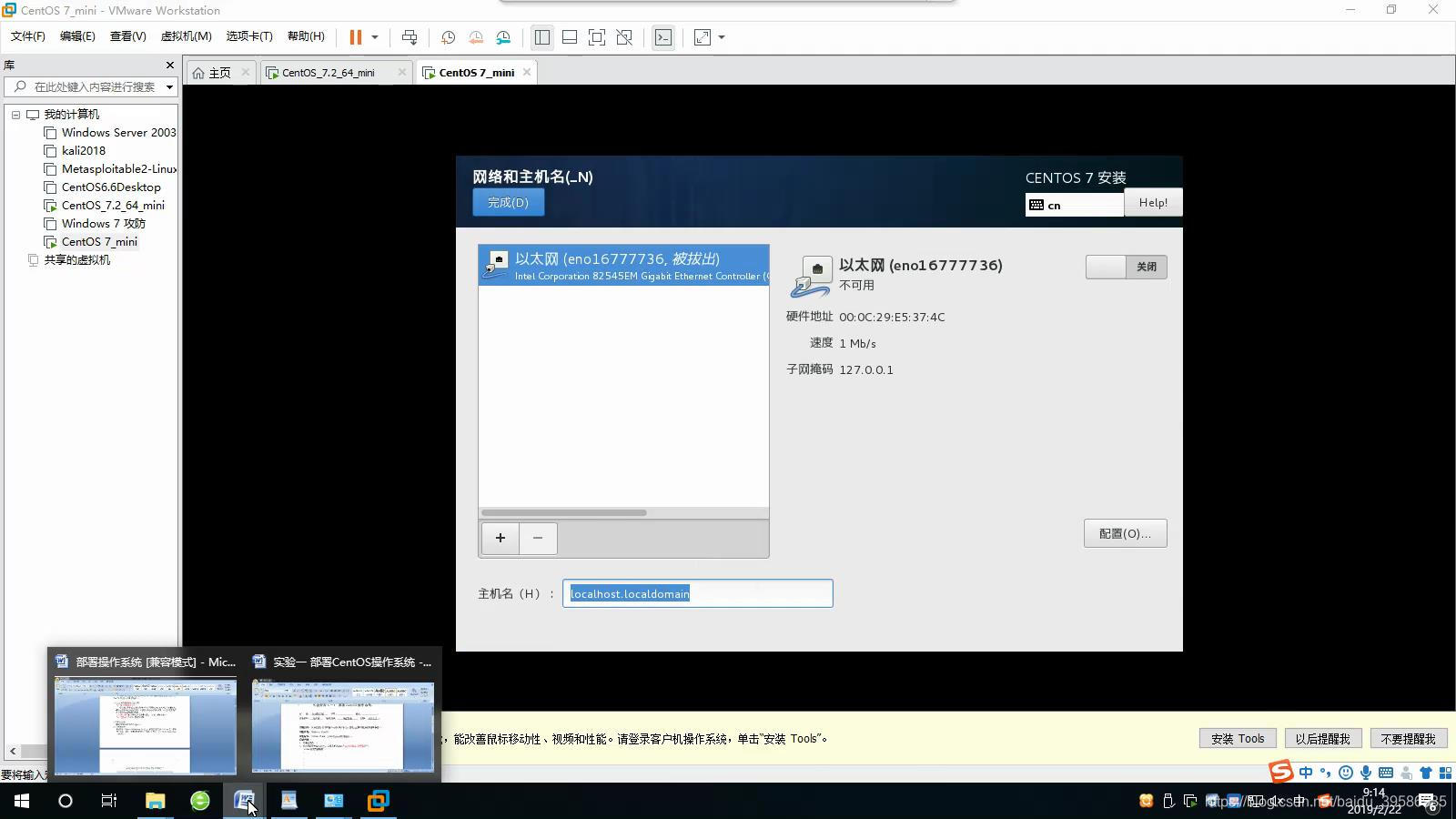Open the 部署操作系统 Word window thumbnail
Screen dimensions: 1456x819
tap(146, 714)
